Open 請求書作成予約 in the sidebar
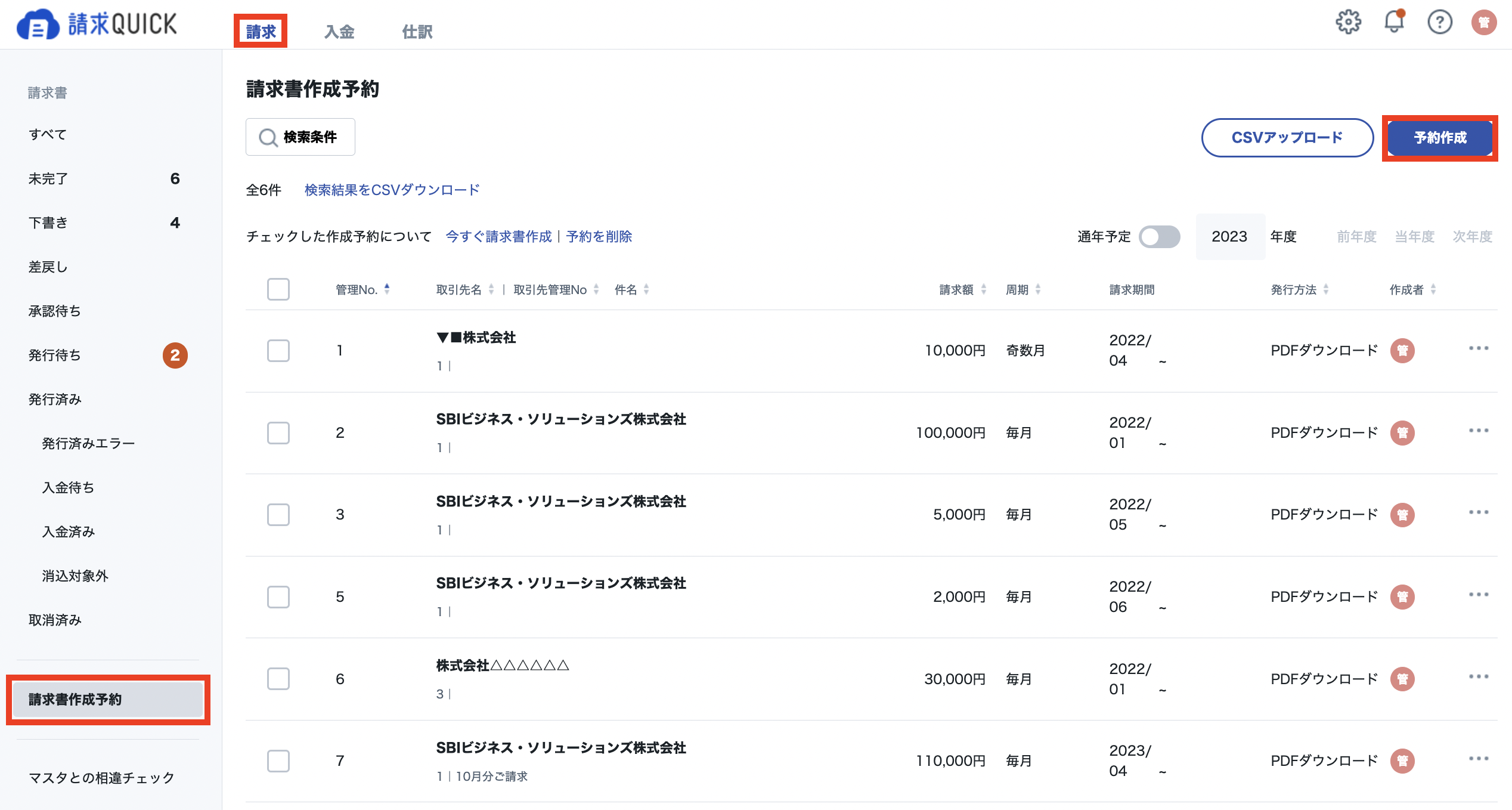Image resolution: width=1512 pixels, height=810 pixels. tap(108, 700)
